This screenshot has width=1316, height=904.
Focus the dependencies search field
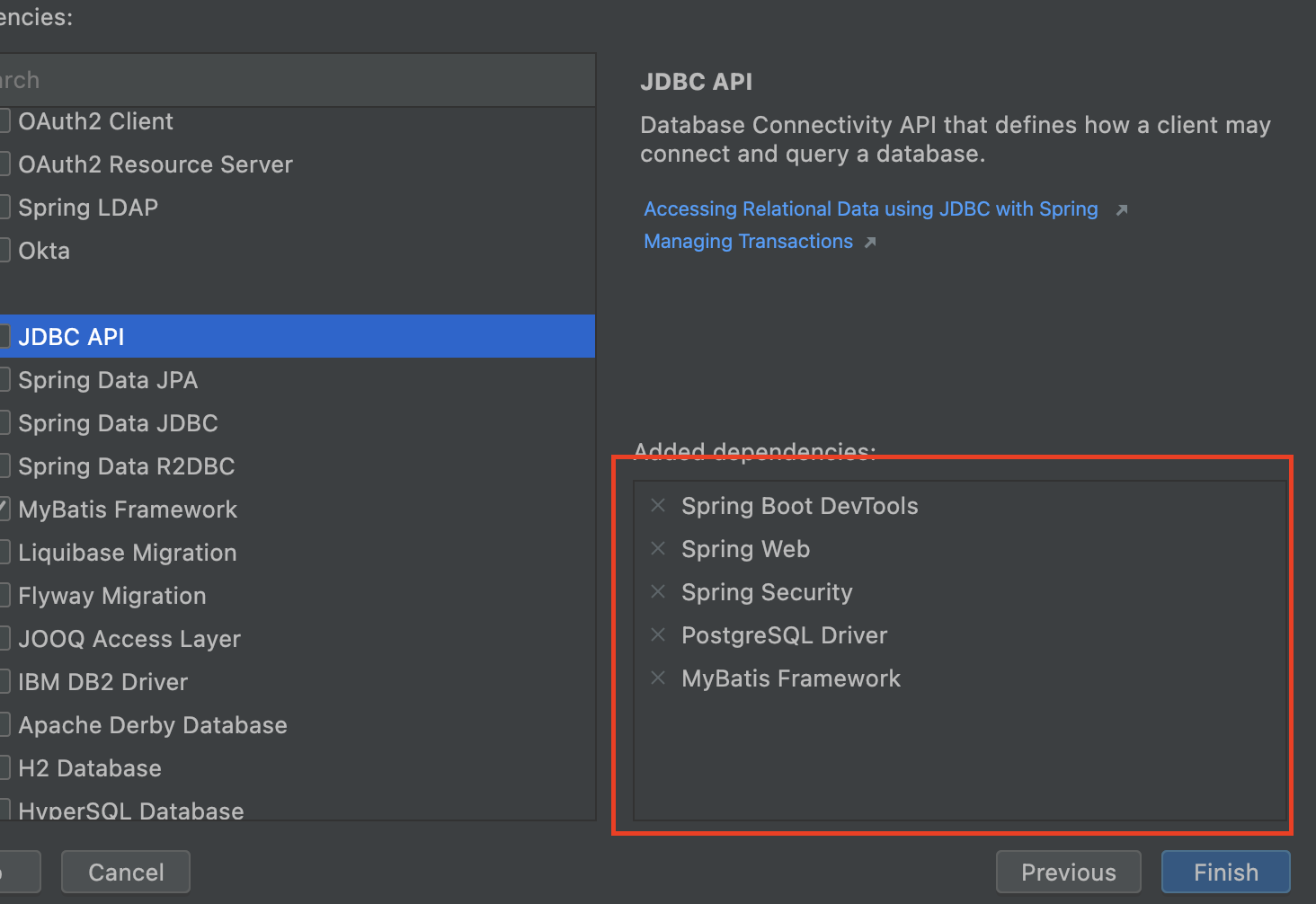297,80
